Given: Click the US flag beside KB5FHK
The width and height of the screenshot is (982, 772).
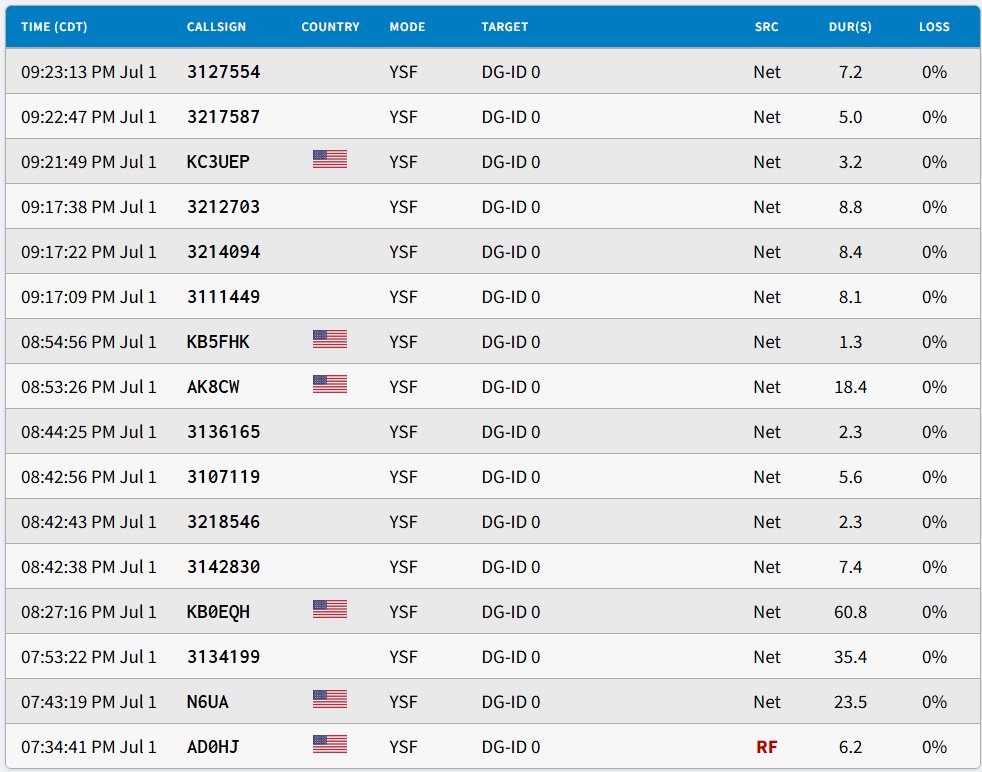Looking at the screenshot, I should (x=330, y=339).
